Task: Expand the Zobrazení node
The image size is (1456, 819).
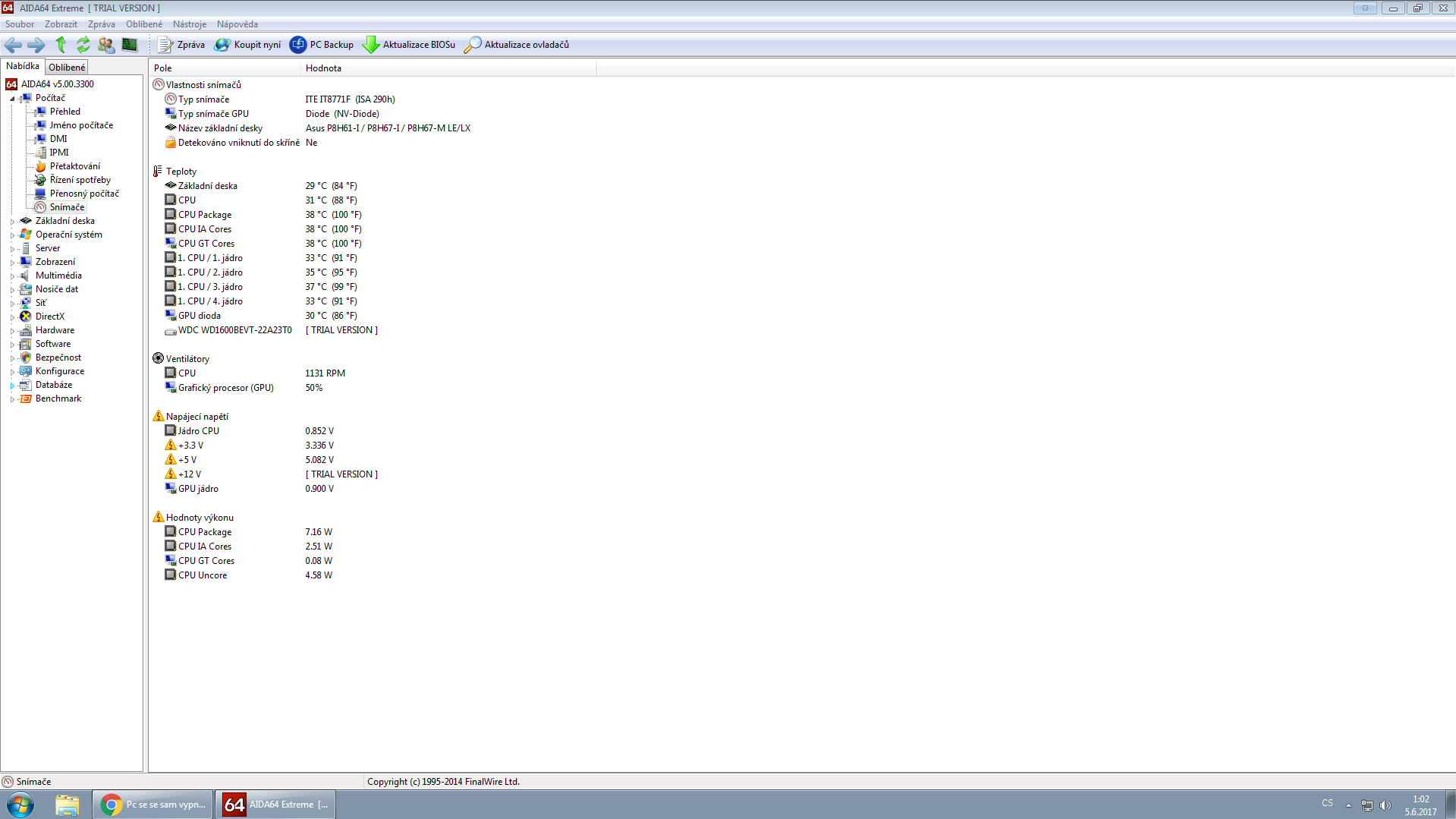Action: coord(12,263)
